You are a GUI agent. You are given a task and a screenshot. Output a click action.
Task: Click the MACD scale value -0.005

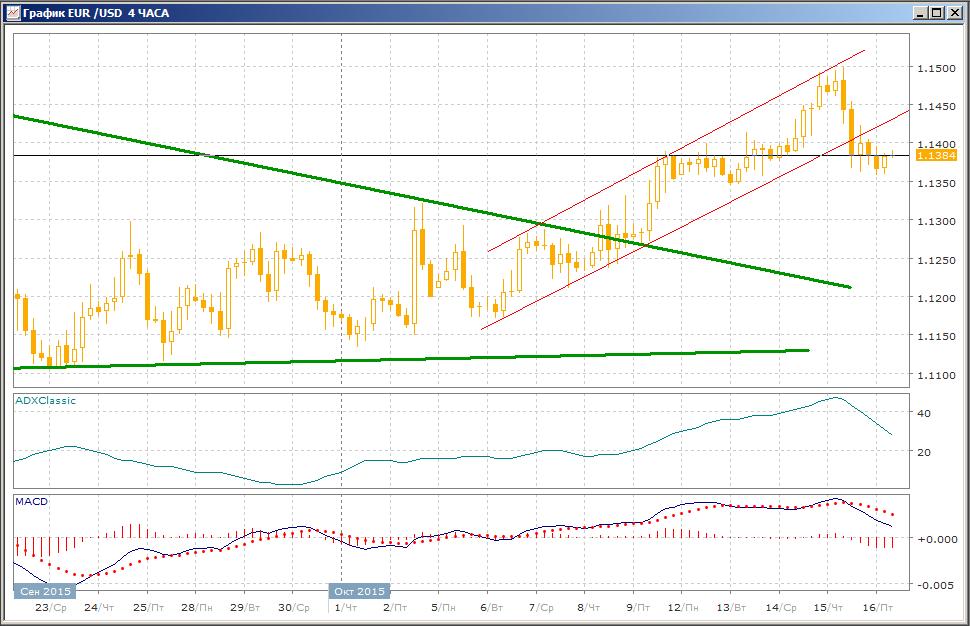tap(935, 585)
